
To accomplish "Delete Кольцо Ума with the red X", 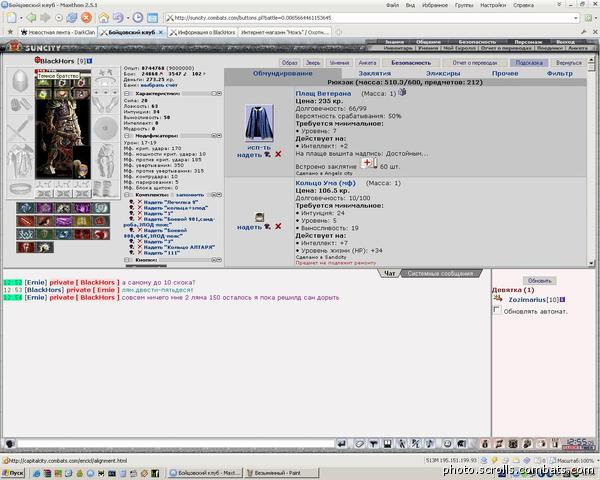I will point(278,226).
